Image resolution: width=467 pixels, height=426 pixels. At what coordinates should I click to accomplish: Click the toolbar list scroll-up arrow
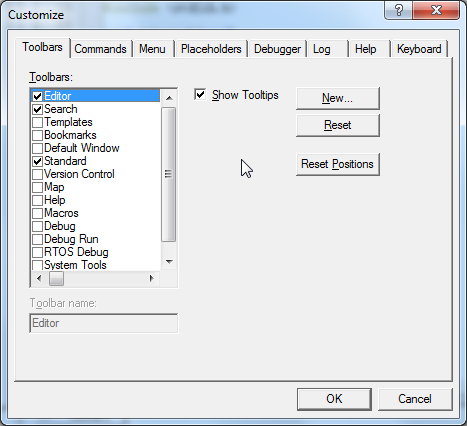point(169,98)
